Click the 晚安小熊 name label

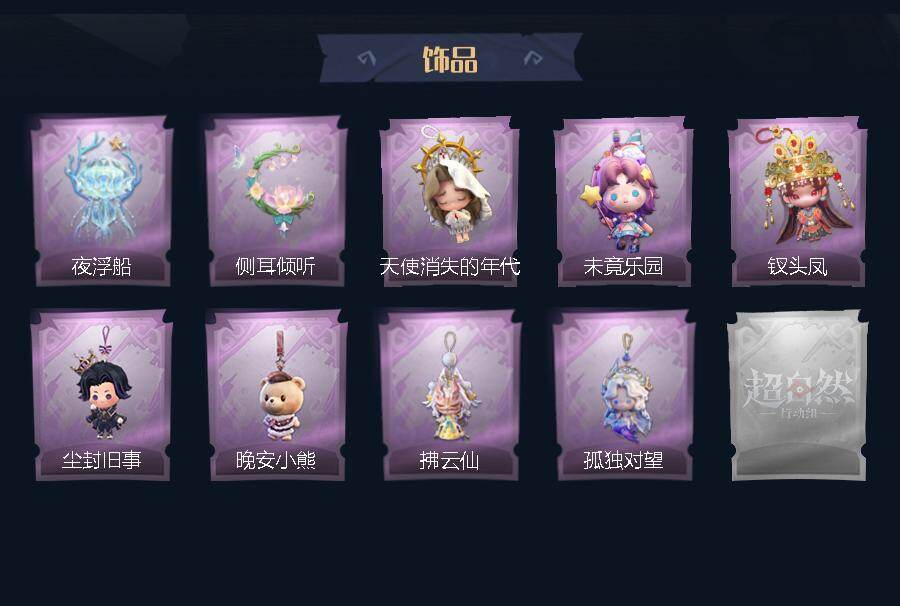pyautogui.click(x=276, y=460)
